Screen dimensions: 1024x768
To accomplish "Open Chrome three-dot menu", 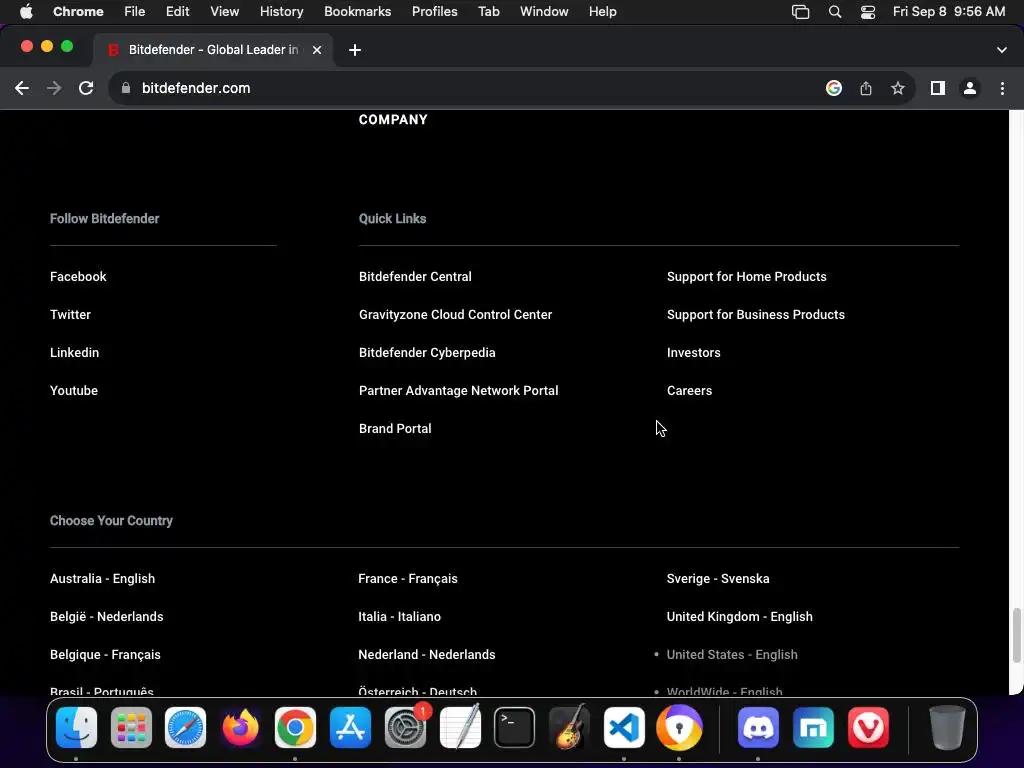I will 1002,88.
